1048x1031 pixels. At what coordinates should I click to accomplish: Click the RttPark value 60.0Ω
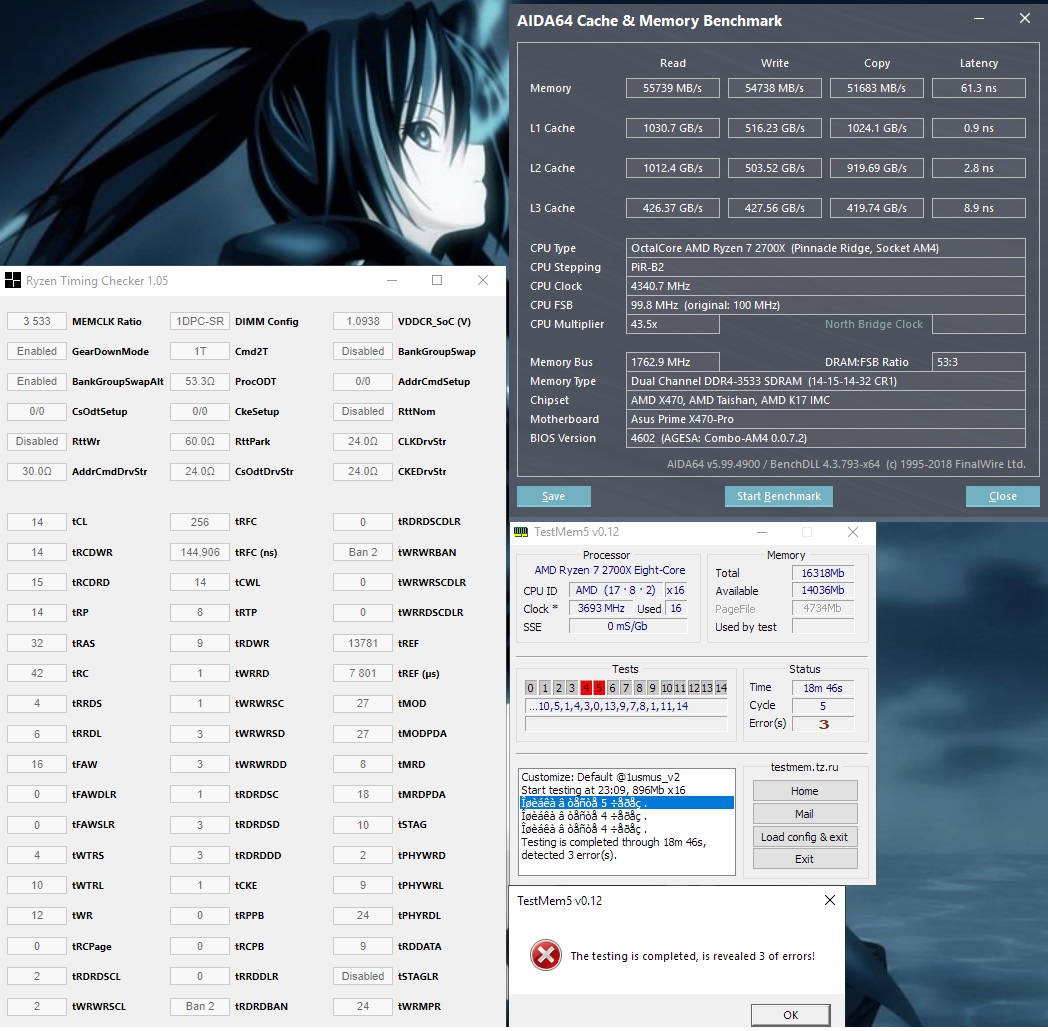click(200, 441)
